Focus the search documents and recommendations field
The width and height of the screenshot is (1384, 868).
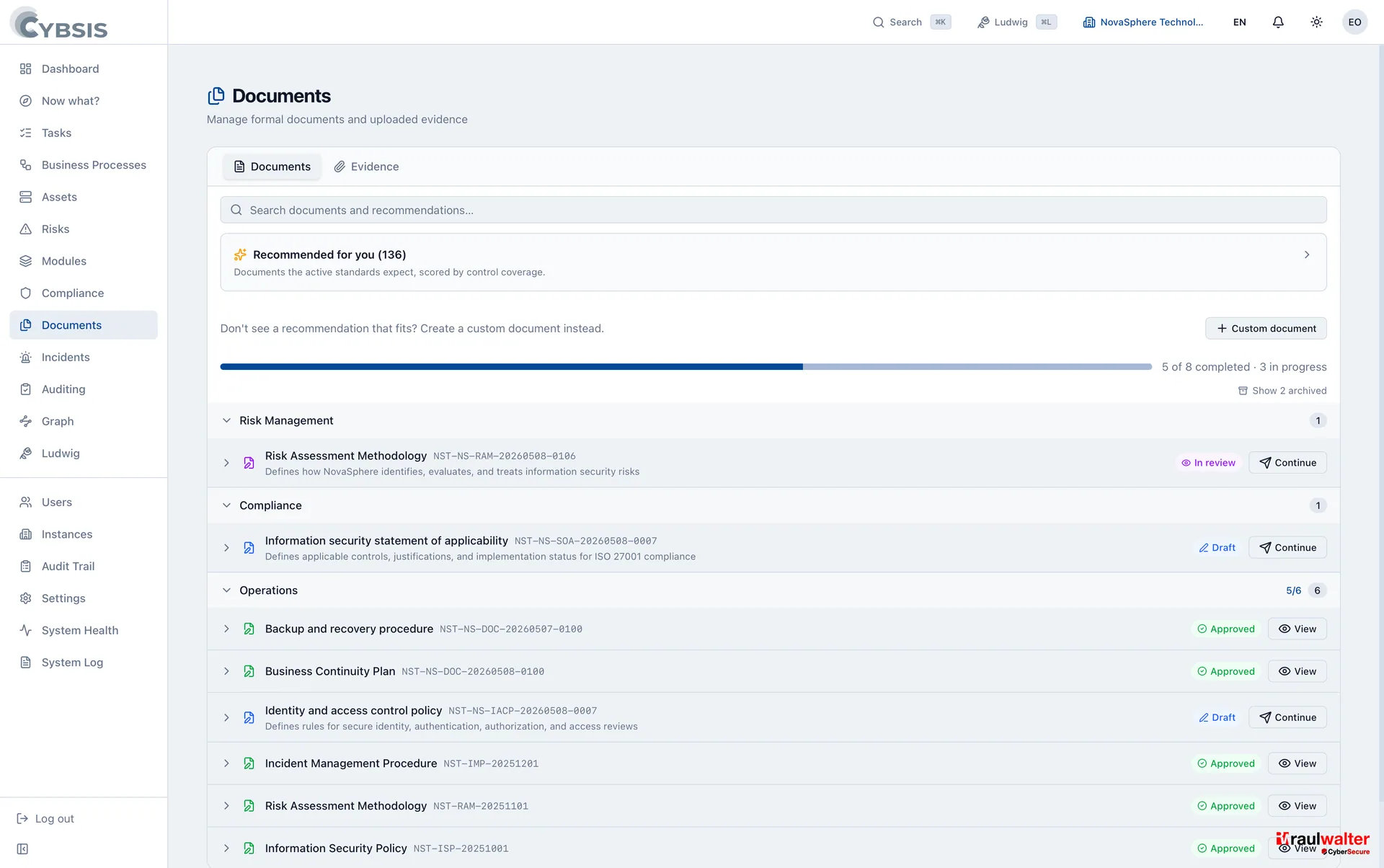[x=773, y=210]
